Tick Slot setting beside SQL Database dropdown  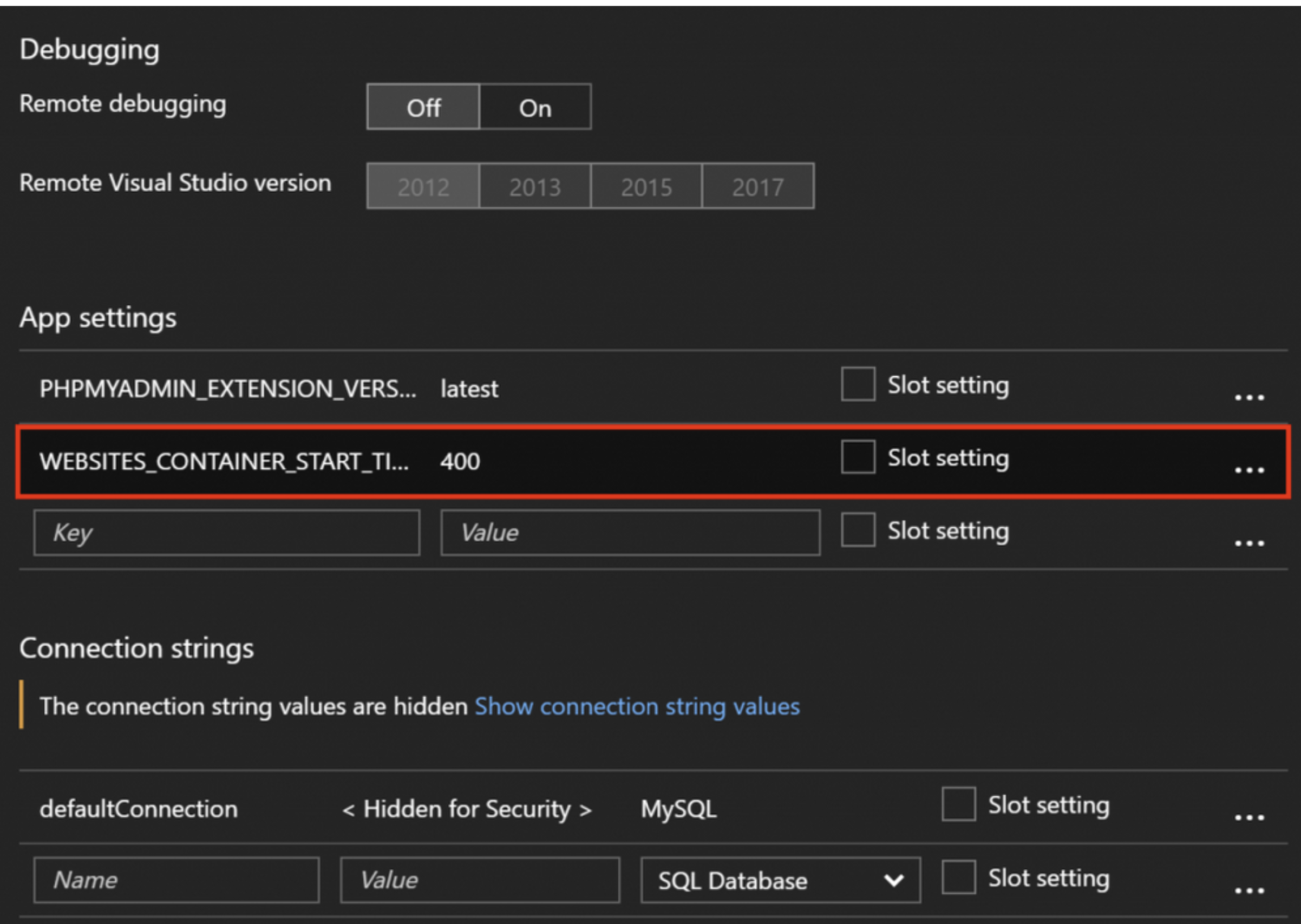pos(958,877)
